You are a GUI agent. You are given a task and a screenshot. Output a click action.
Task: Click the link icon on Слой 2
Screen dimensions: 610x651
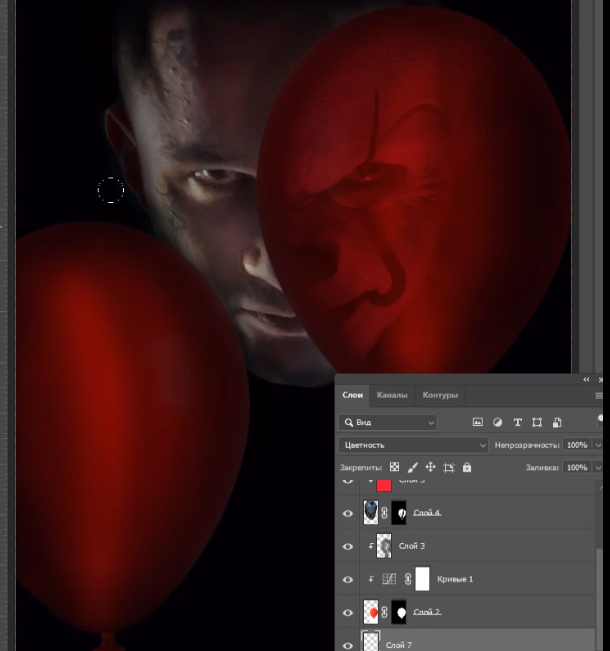385,612
